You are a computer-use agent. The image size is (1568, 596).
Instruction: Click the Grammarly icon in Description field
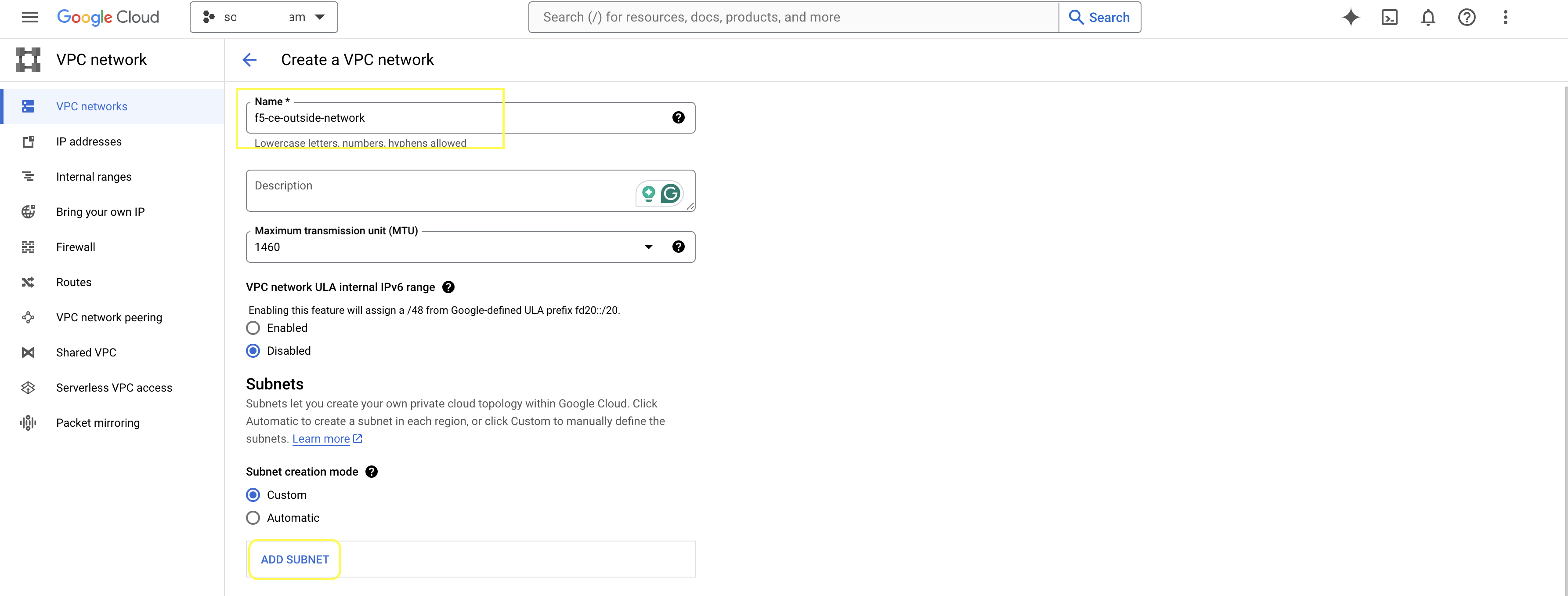coord(670,194)
